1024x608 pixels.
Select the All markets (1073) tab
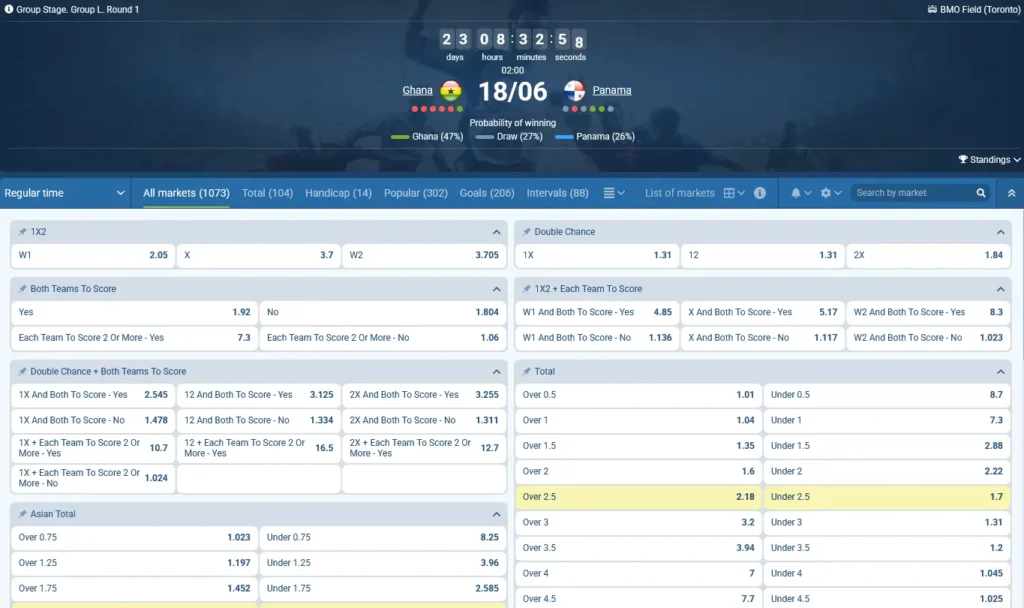(186, 193)
